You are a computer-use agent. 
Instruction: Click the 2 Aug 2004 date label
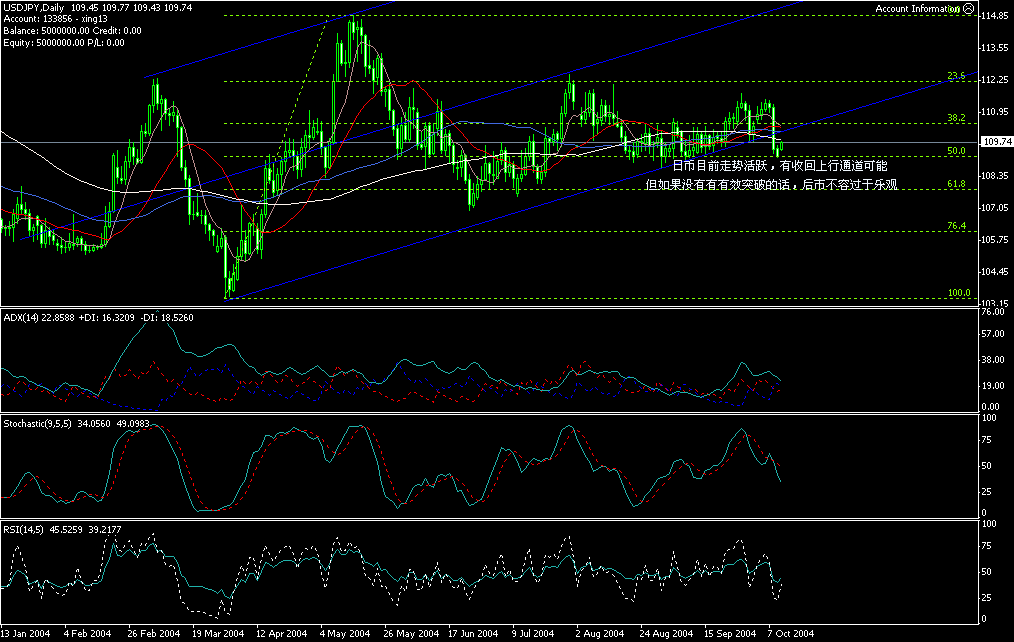tap(599, 634)
